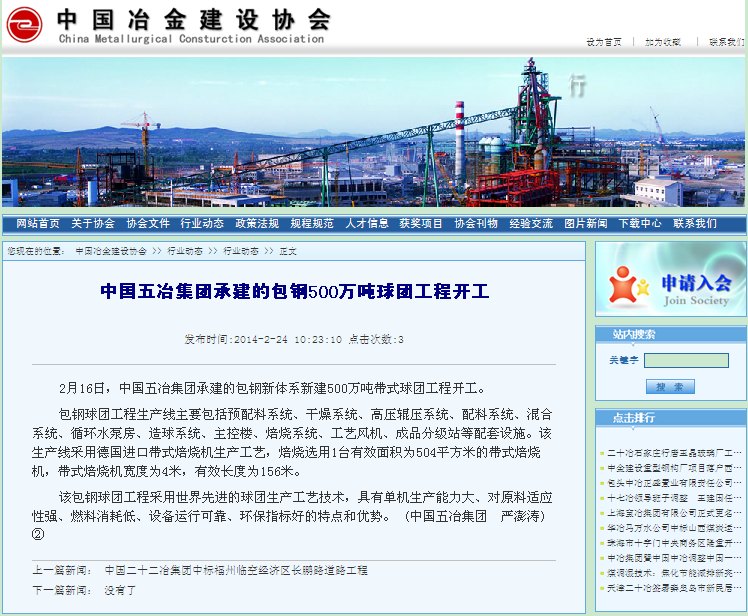The height and width of the screenshot is (616, 748).
Task: Open ranking item 上海宝冶集团有限公司
Action: click(x=674, y=512)
